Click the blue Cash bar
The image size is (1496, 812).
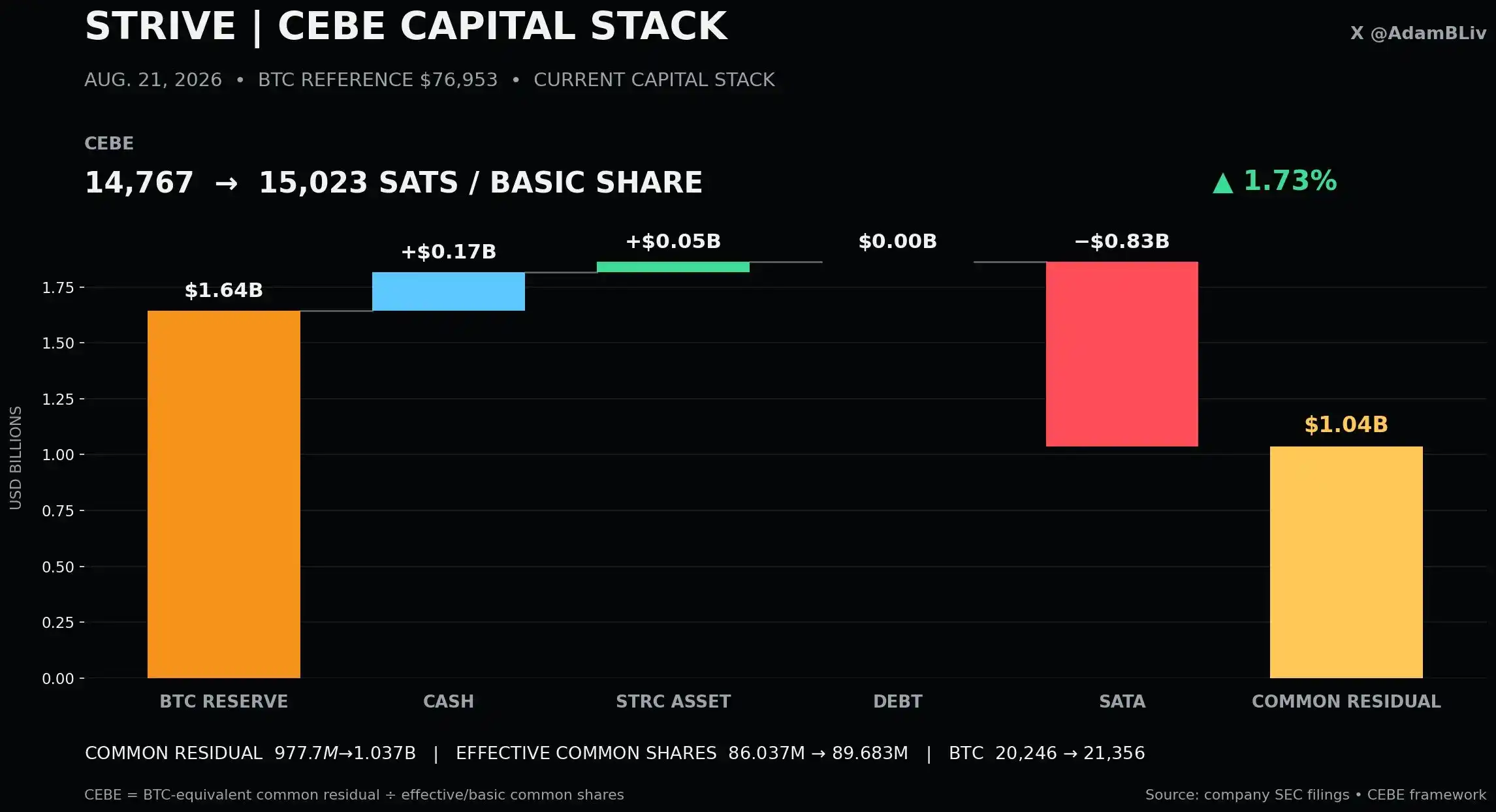pyautogui.click(x=449, y=291)
